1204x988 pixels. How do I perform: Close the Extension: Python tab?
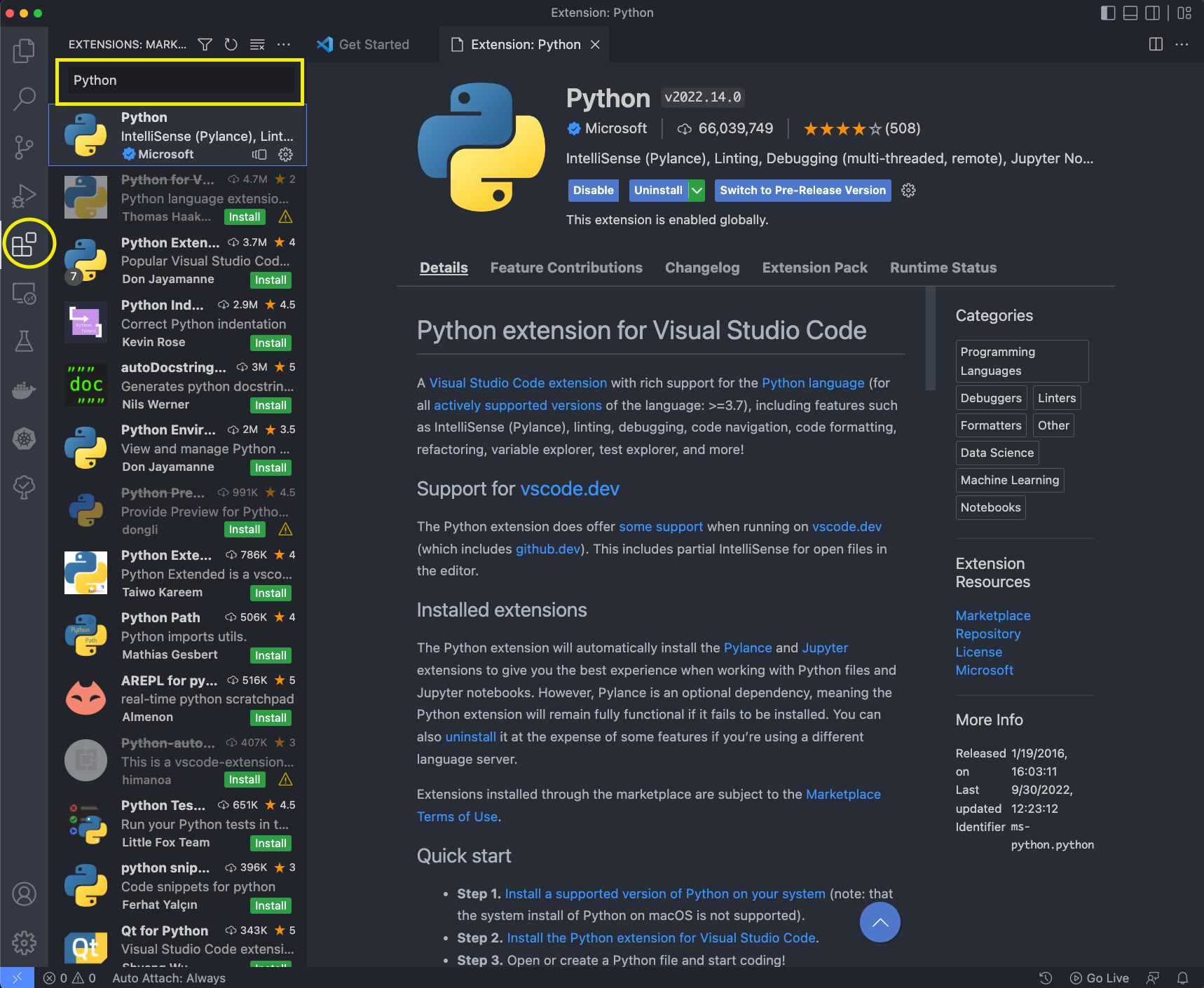[x=595, y=45]
